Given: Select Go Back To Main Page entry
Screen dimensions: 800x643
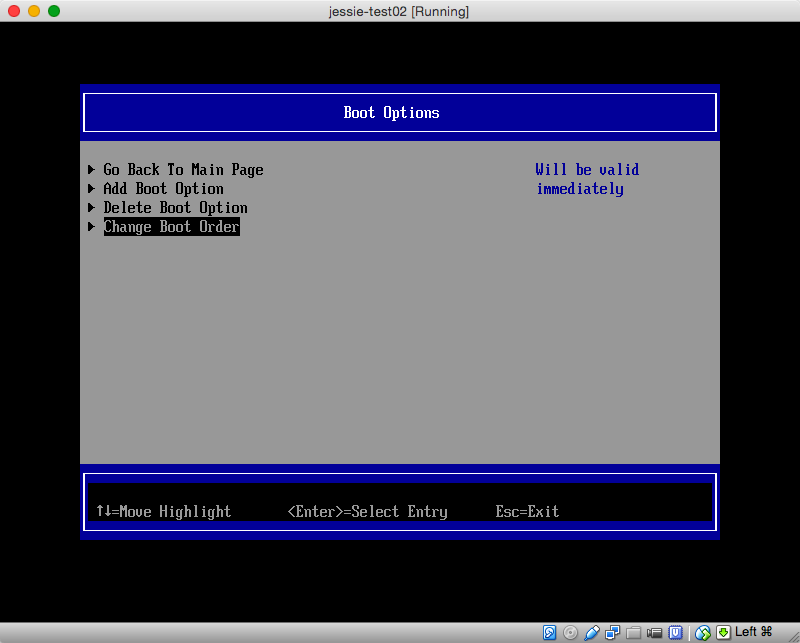Looking at the screenshot, I should (183, 169).
